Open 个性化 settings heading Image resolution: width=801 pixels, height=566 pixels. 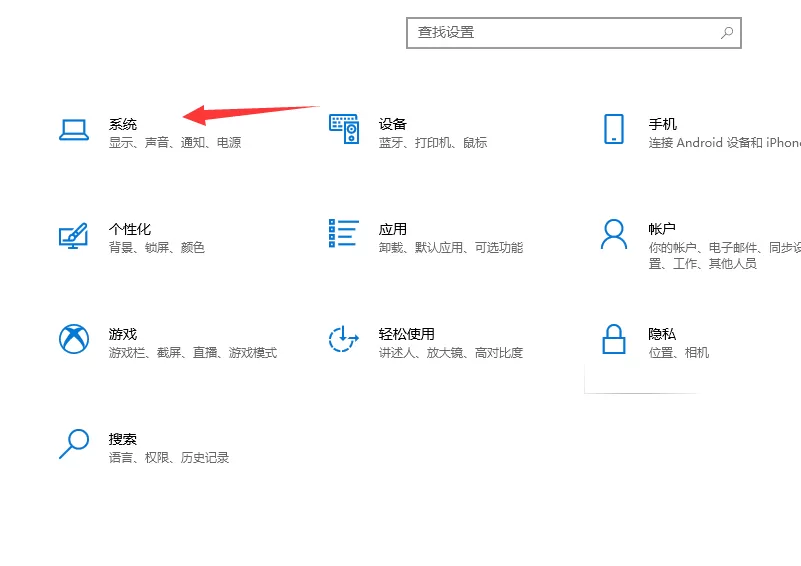click(x=130, y=229)
